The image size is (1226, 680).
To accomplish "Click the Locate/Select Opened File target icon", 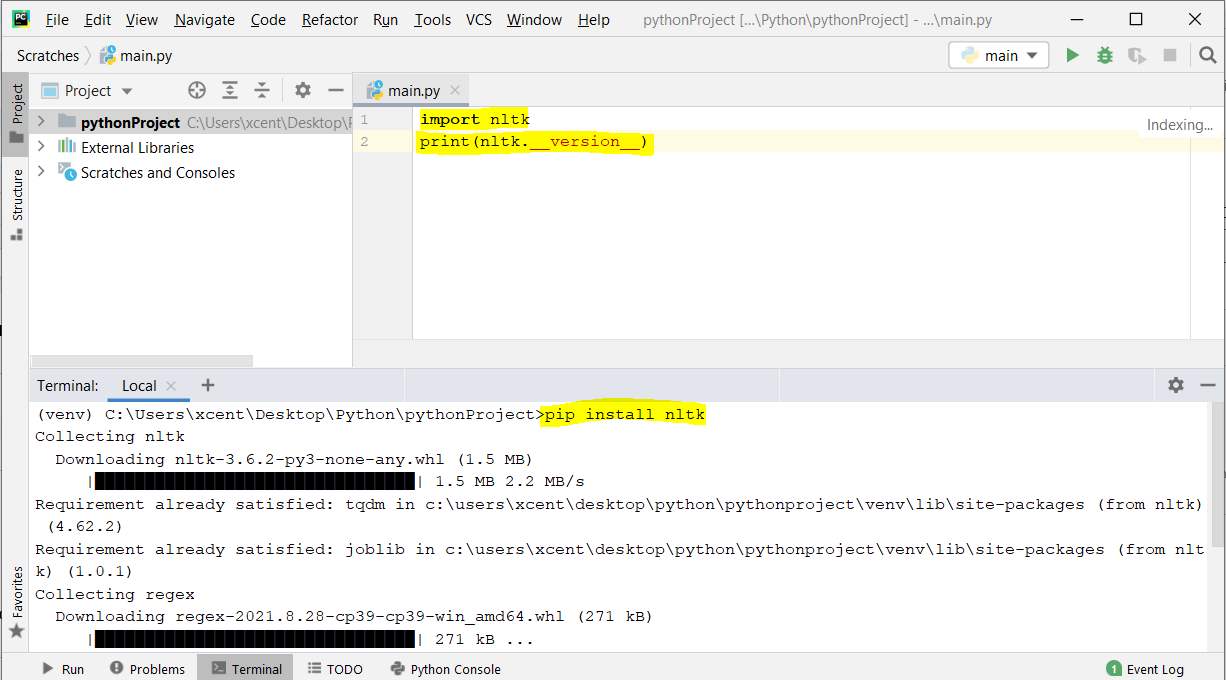I will 197,91.
